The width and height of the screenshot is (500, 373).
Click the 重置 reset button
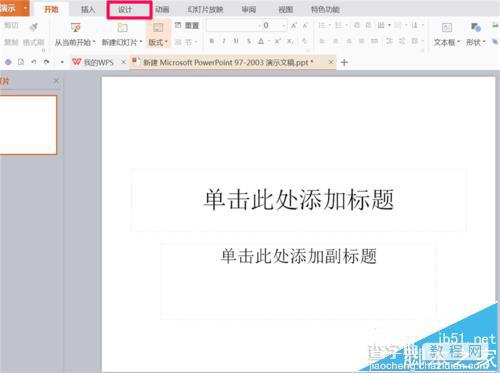coord(187,25)
